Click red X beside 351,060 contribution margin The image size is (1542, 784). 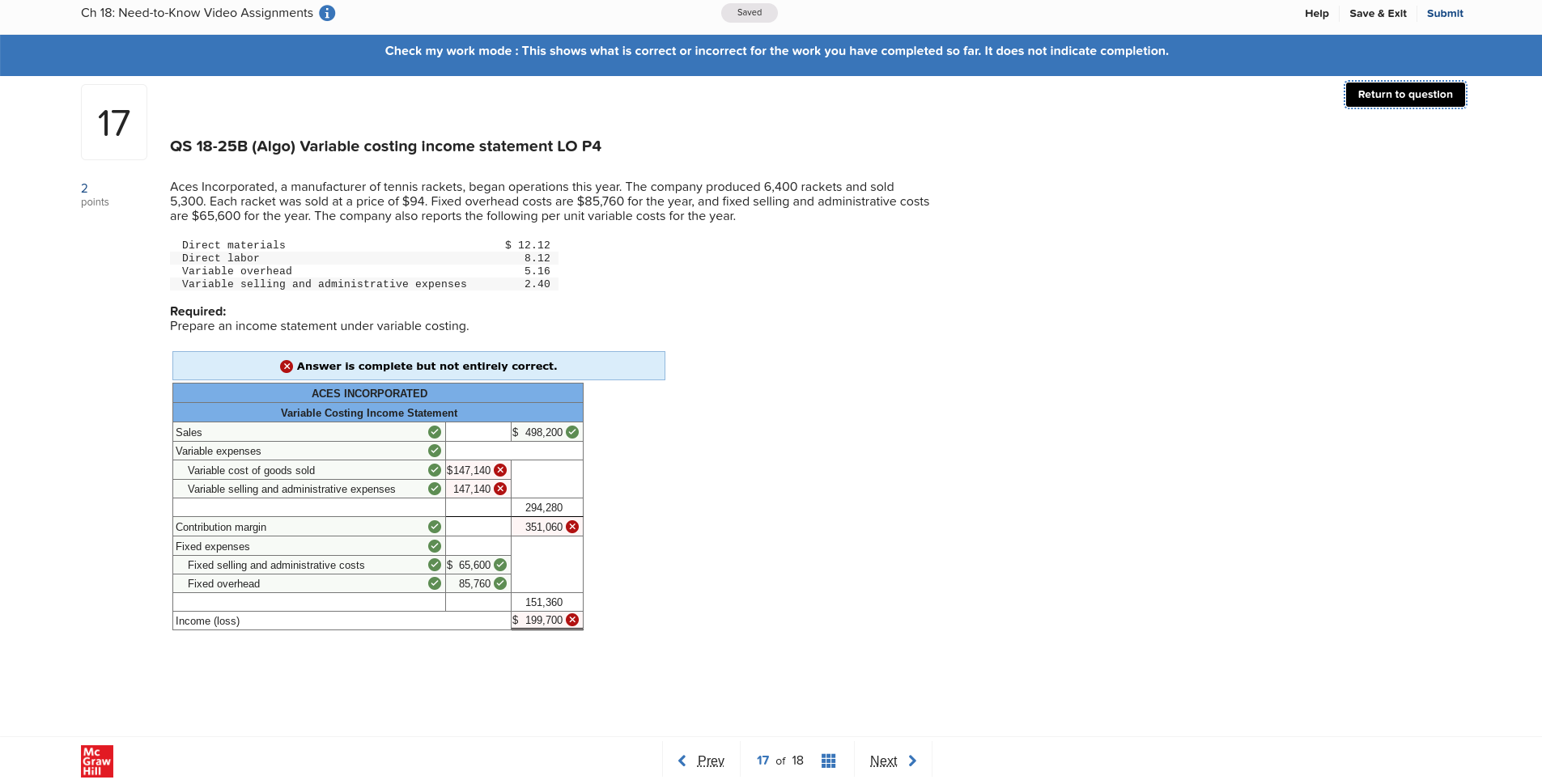[x=572, y=527]
